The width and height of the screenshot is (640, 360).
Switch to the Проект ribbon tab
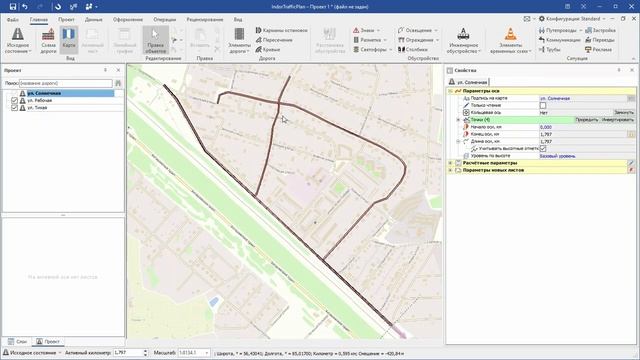(66, 20)
